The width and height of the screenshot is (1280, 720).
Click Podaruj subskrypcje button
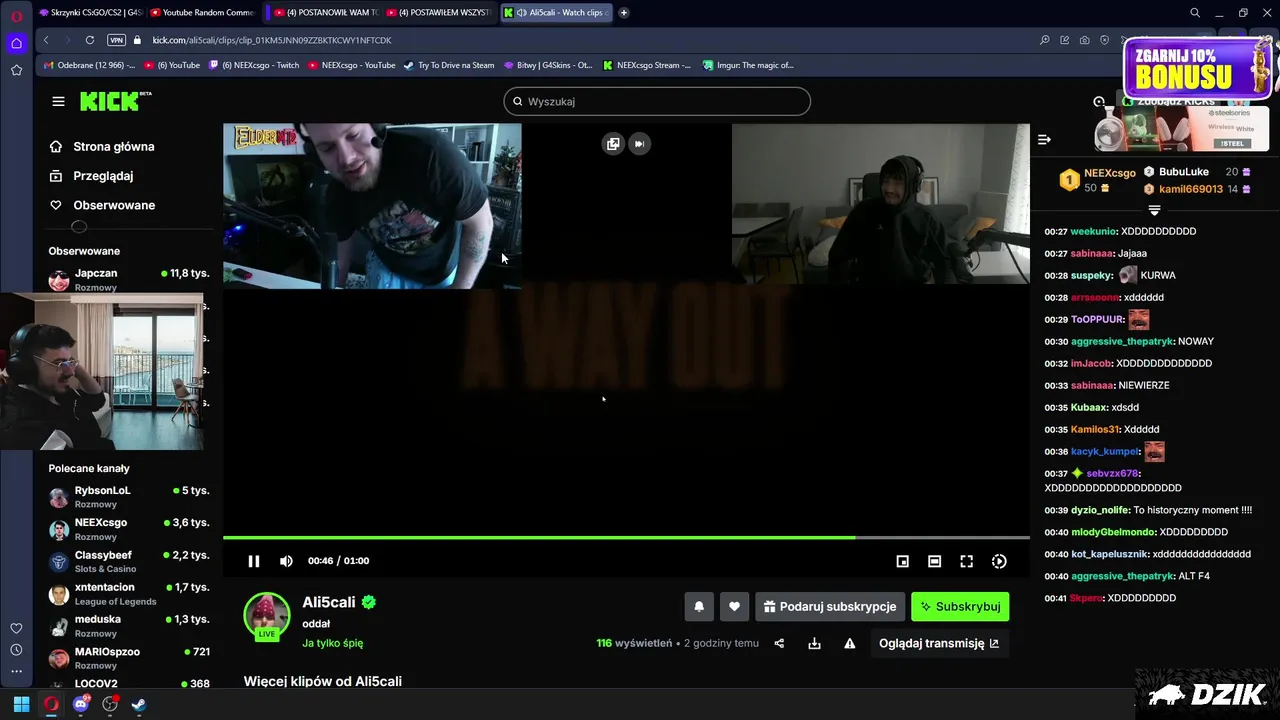(x=830, y=606)
